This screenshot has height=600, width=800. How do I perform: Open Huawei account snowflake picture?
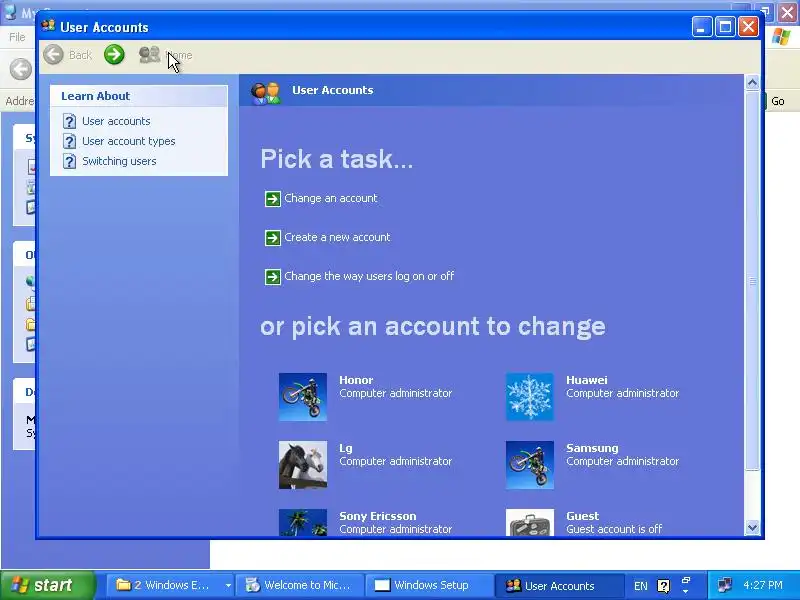click(530, 397)
